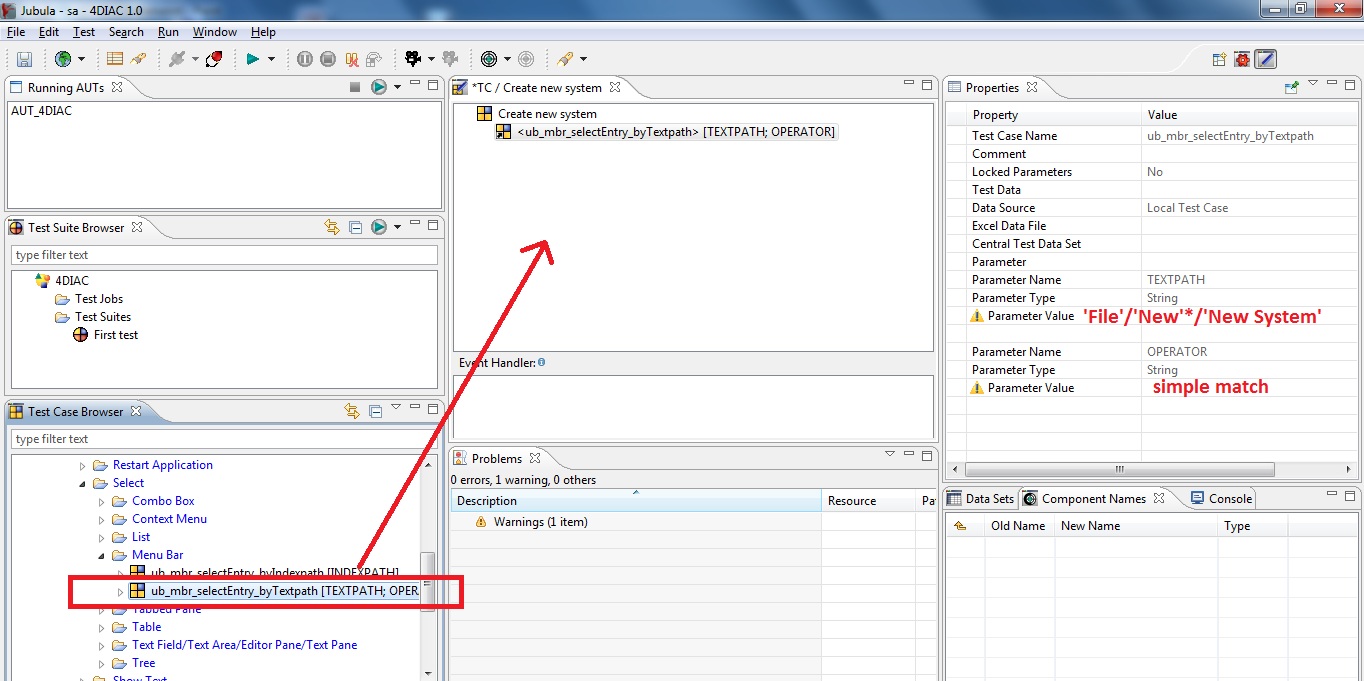
Task: Collapse all in Test Case Browser
Action: tap(376, 411)
